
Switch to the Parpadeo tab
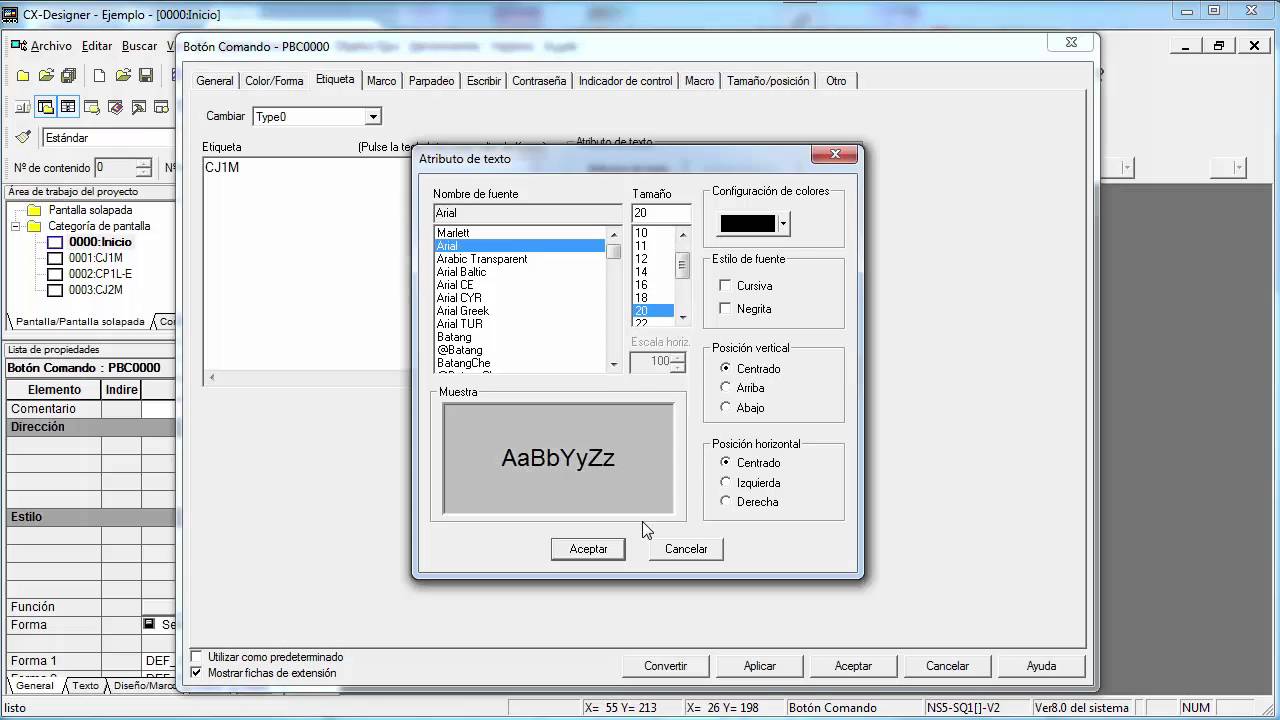432,81
